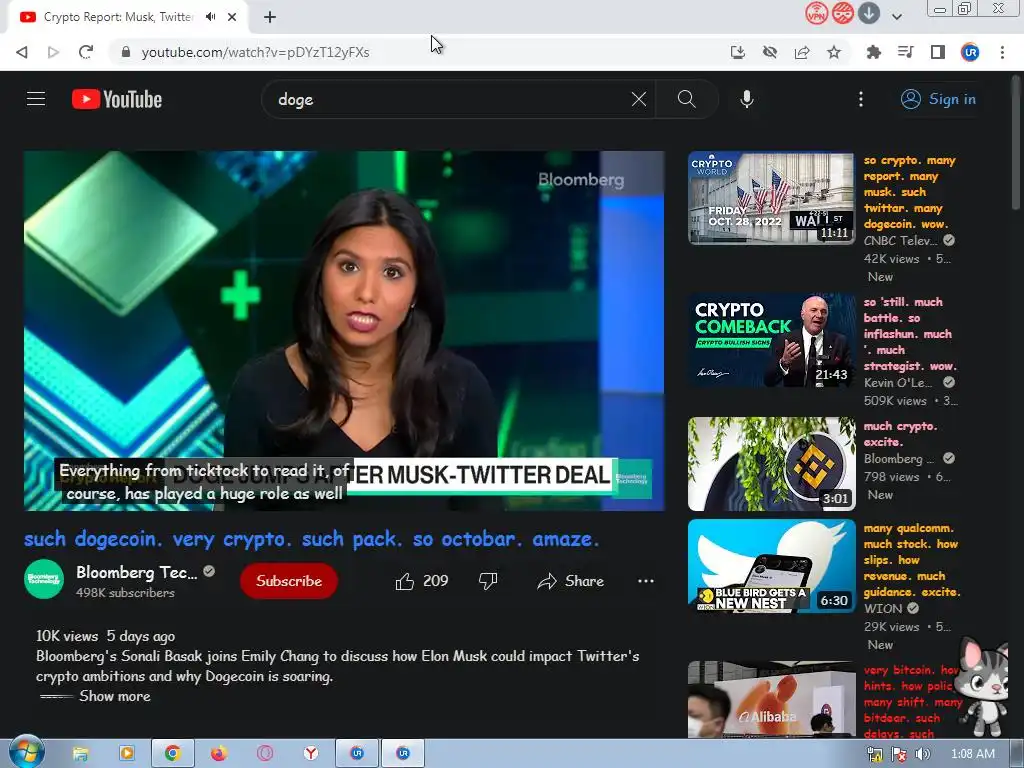Open Chrome from taskbar
This screenshot has height=768, width=1024.
(x=172, y=754)
